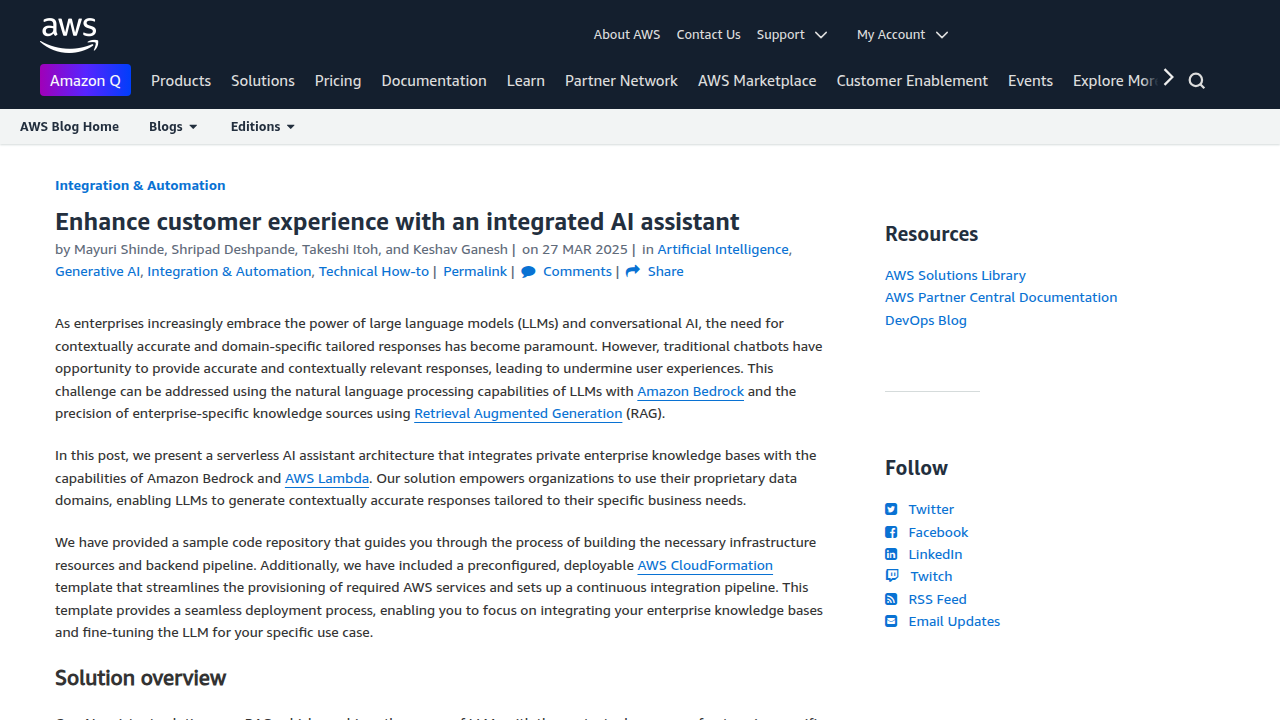Open the Comments link

tap(577, 272)
